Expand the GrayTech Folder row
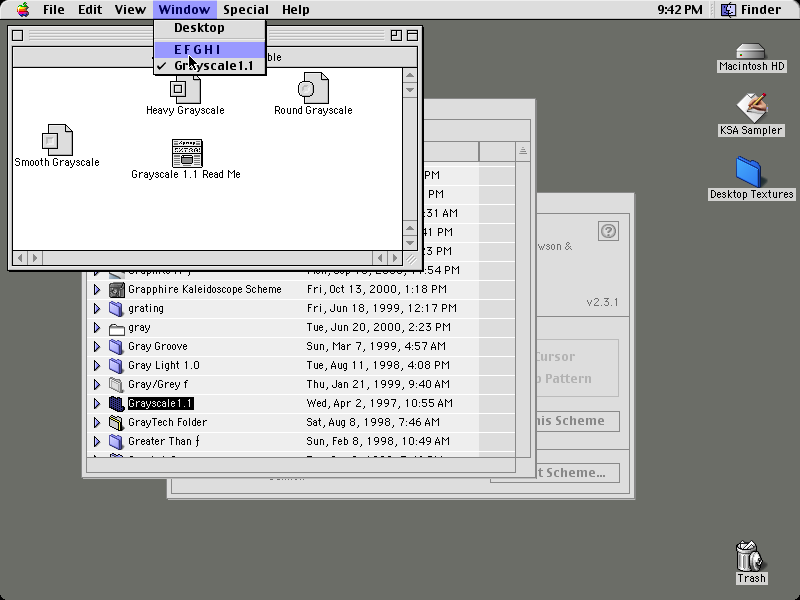Screen dimensions: 800x600 pos(97,423)
